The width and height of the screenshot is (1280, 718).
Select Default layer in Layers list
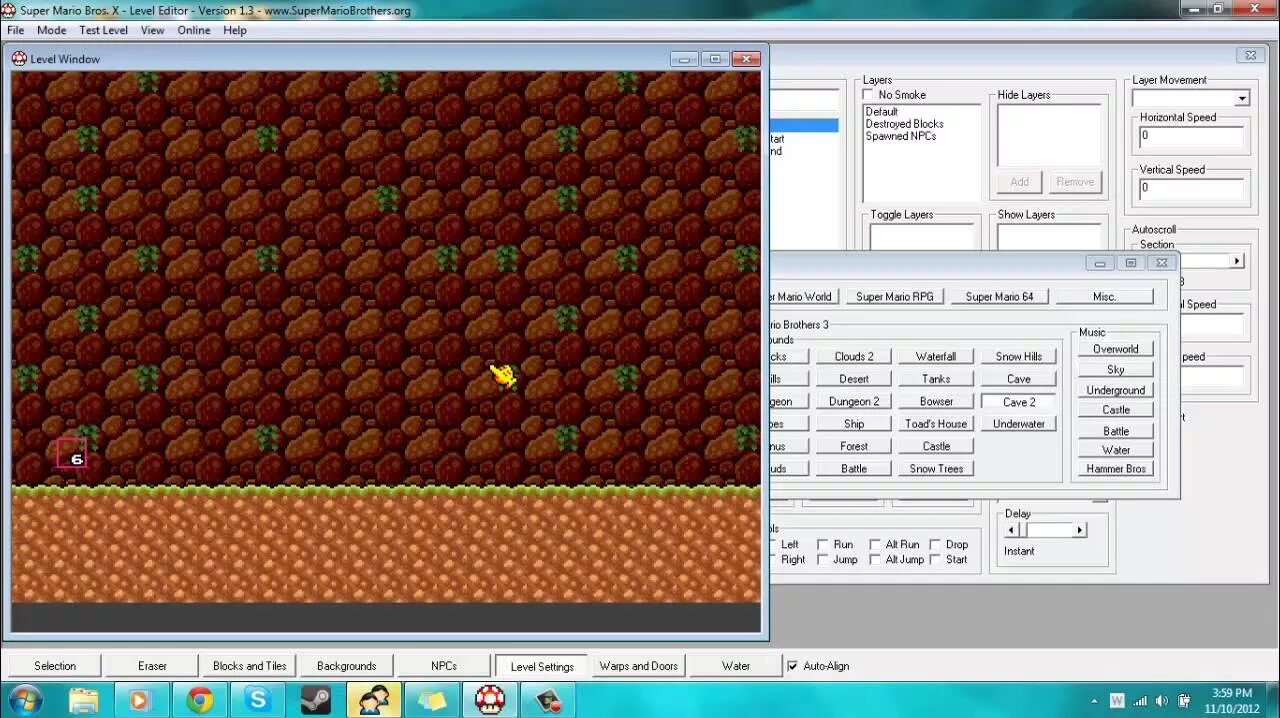(882, 112)
